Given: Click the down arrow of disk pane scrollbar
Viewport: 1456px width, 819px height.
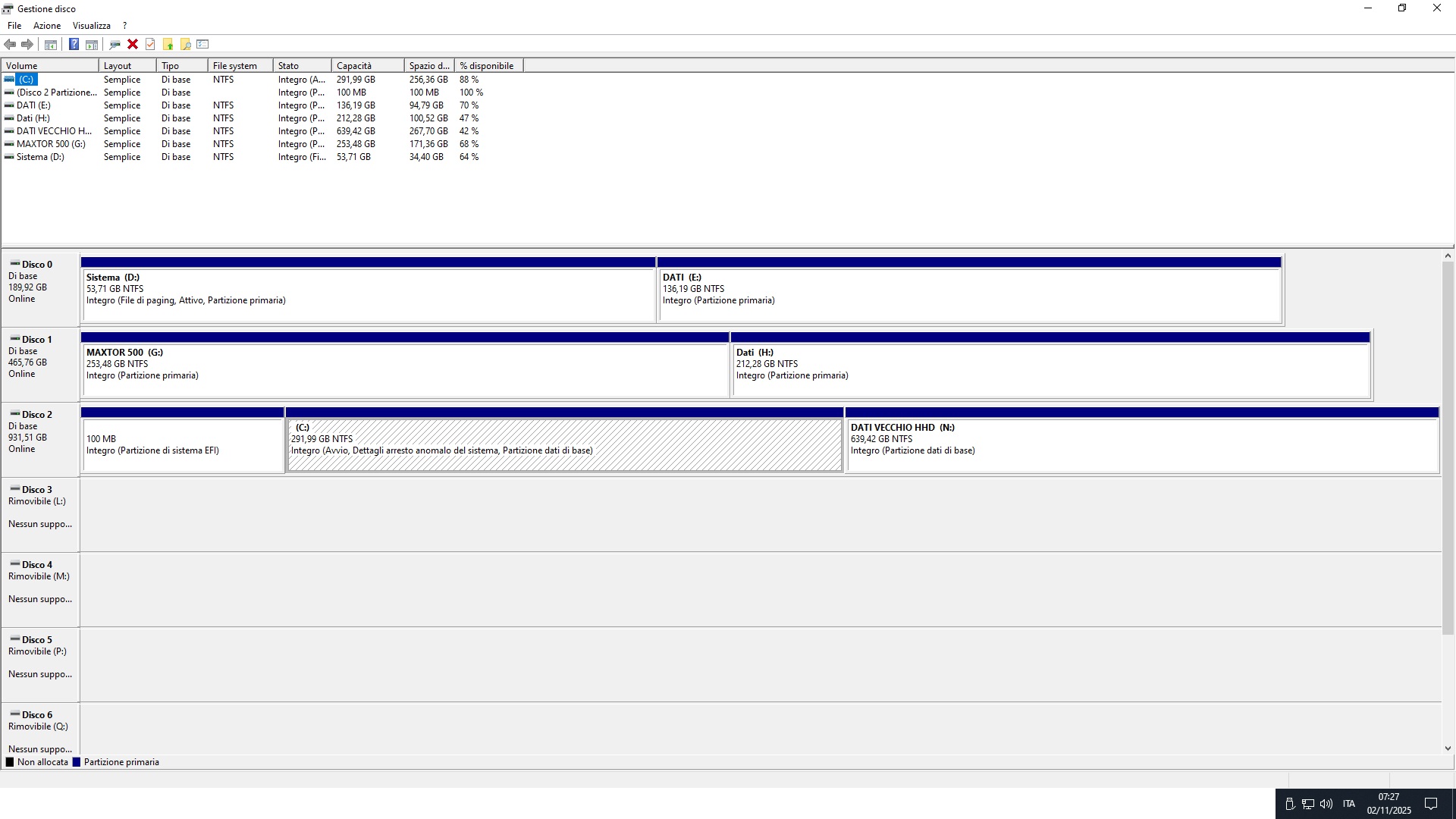Looking at the screenshot, I should (1448, 748).
